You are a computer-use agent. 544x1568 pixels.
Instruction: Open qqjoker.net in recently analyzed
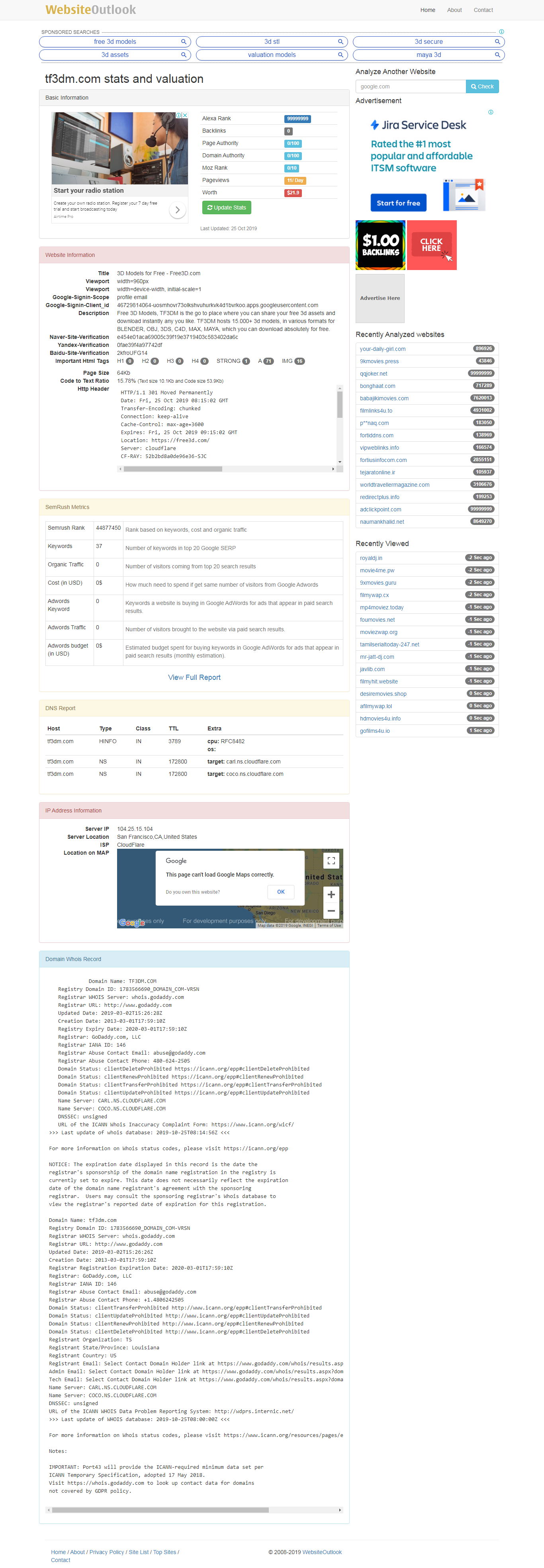point(373,374)
